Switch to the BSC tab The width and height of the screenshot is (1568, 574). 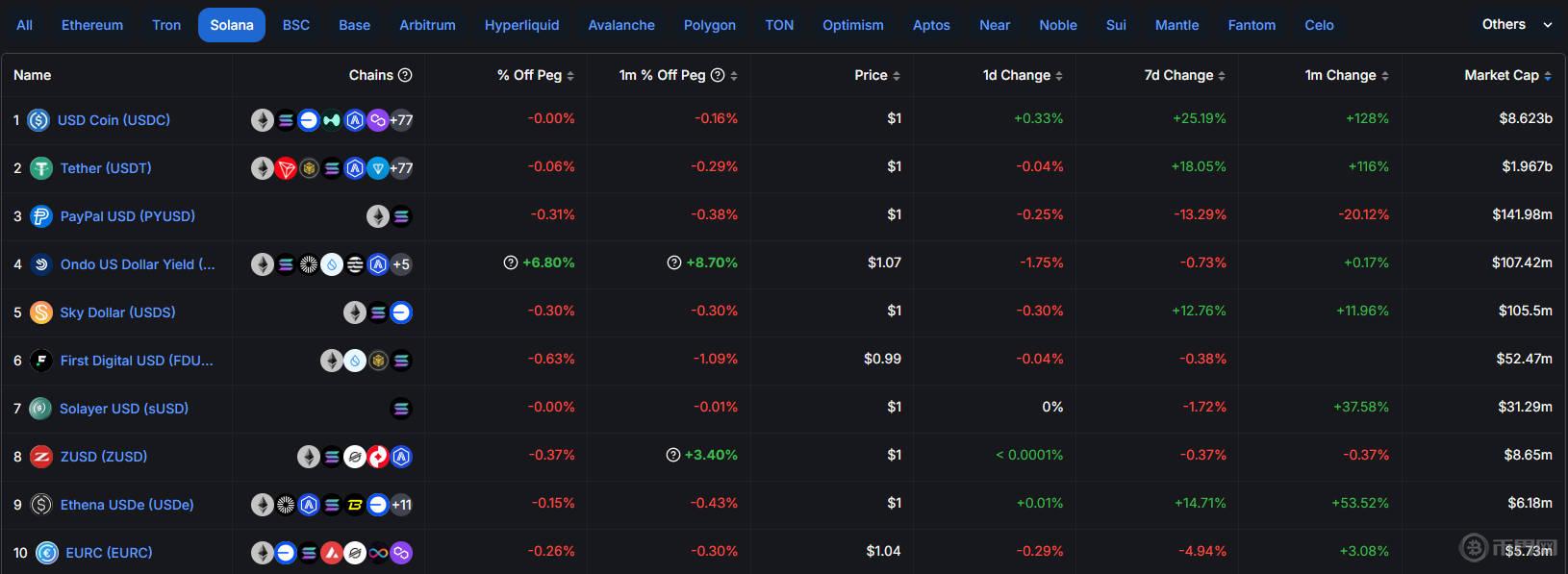pyautogui.click(x=296, y=25)
